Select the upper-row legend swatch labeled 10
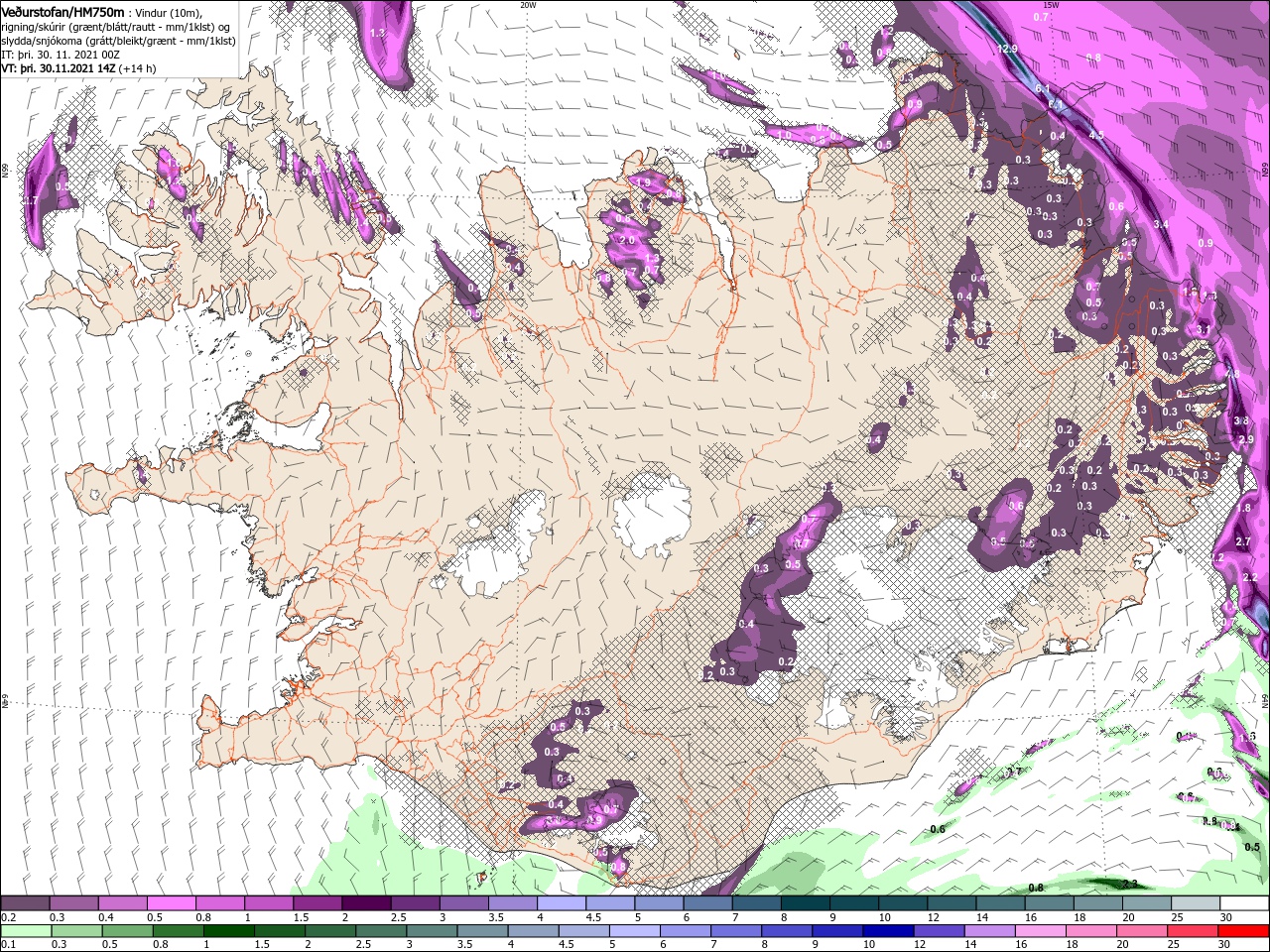This screenshot has height=952, width=1270. tap(904, 903)
